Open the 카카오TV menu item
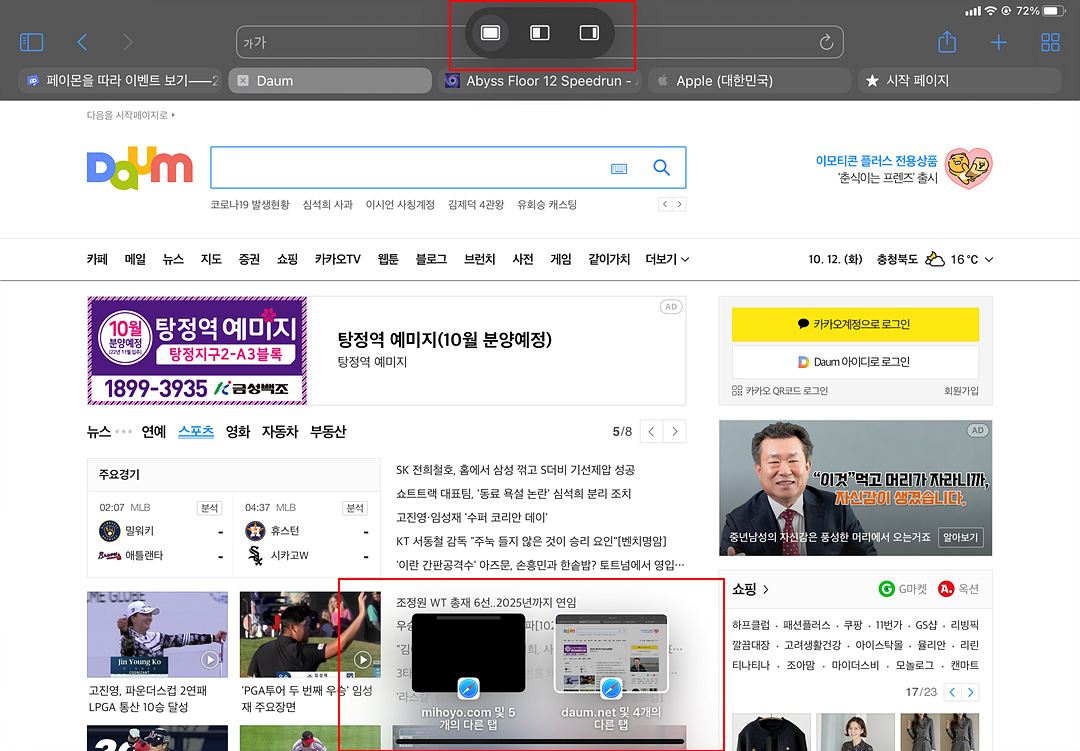 [338, 259]
